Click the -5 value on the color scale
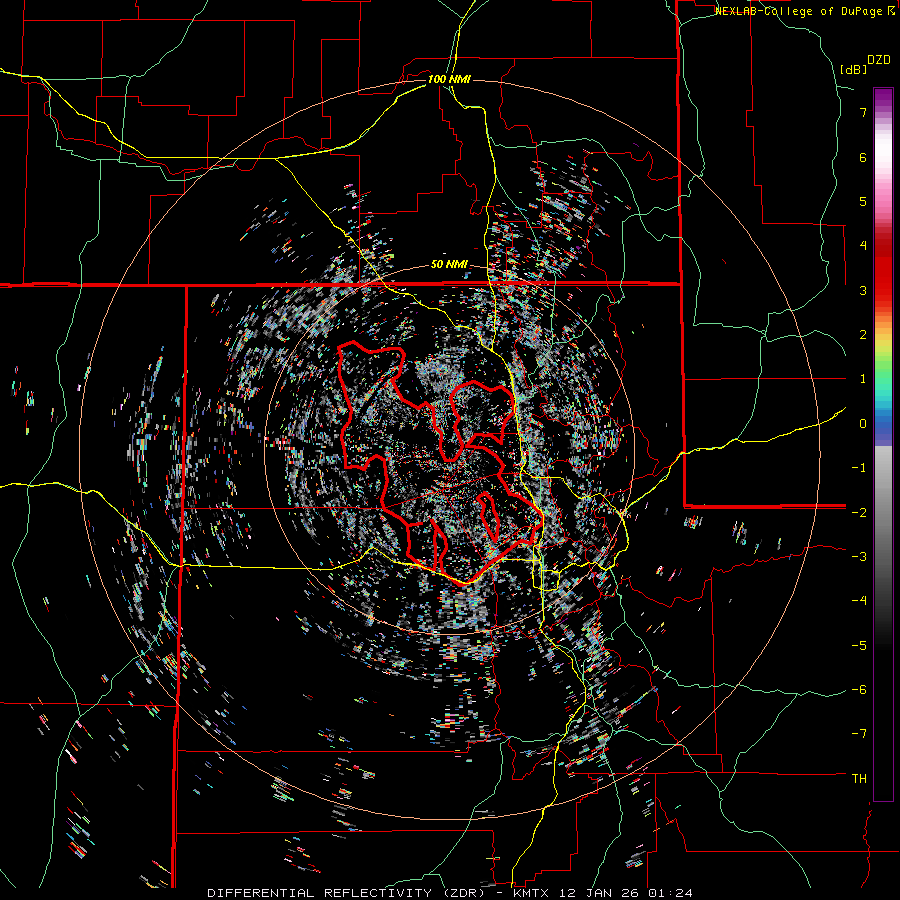The width and height of the screenshot is (900, 900). pos(859,646)
